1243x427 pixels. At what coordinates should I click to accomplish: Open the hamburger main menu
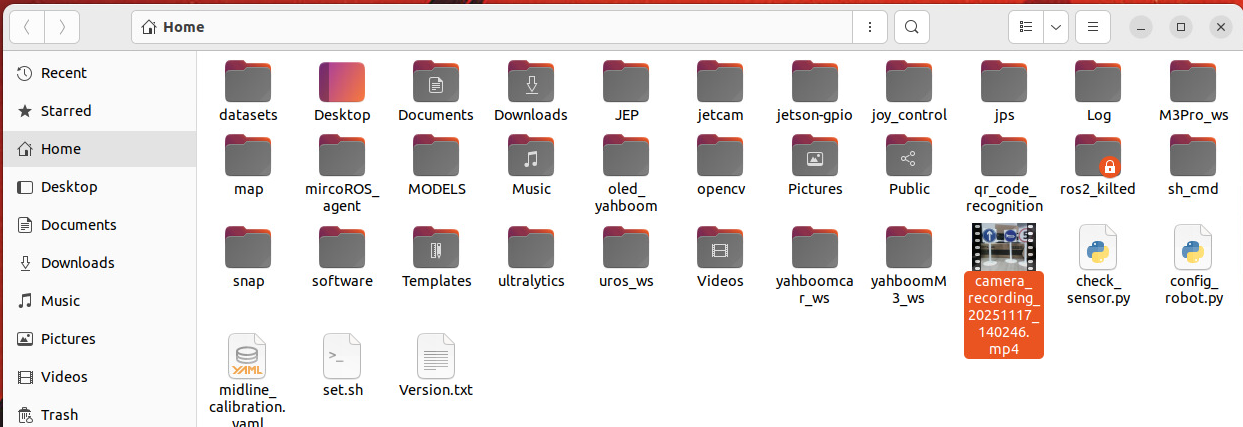[x=1093, y=27]
